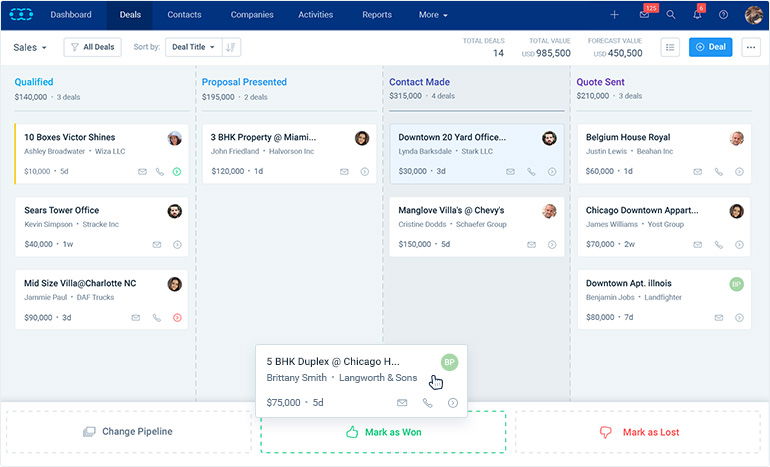
Task: Click 'Langworth & Sons' company name
Action: click(x=378, y=378)
